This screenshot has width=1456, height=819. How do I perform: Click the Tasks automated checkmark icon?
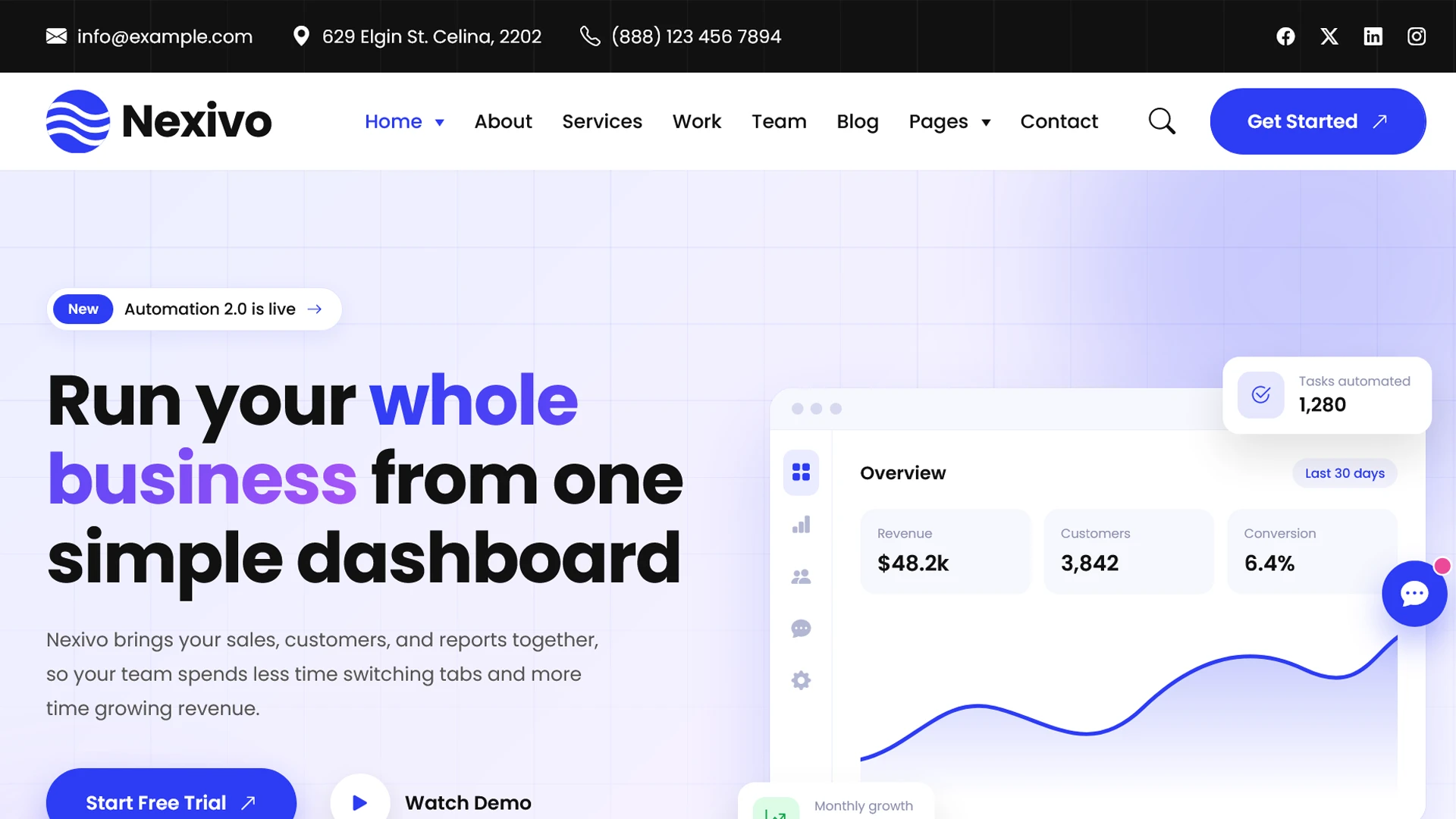point(1261,394)
